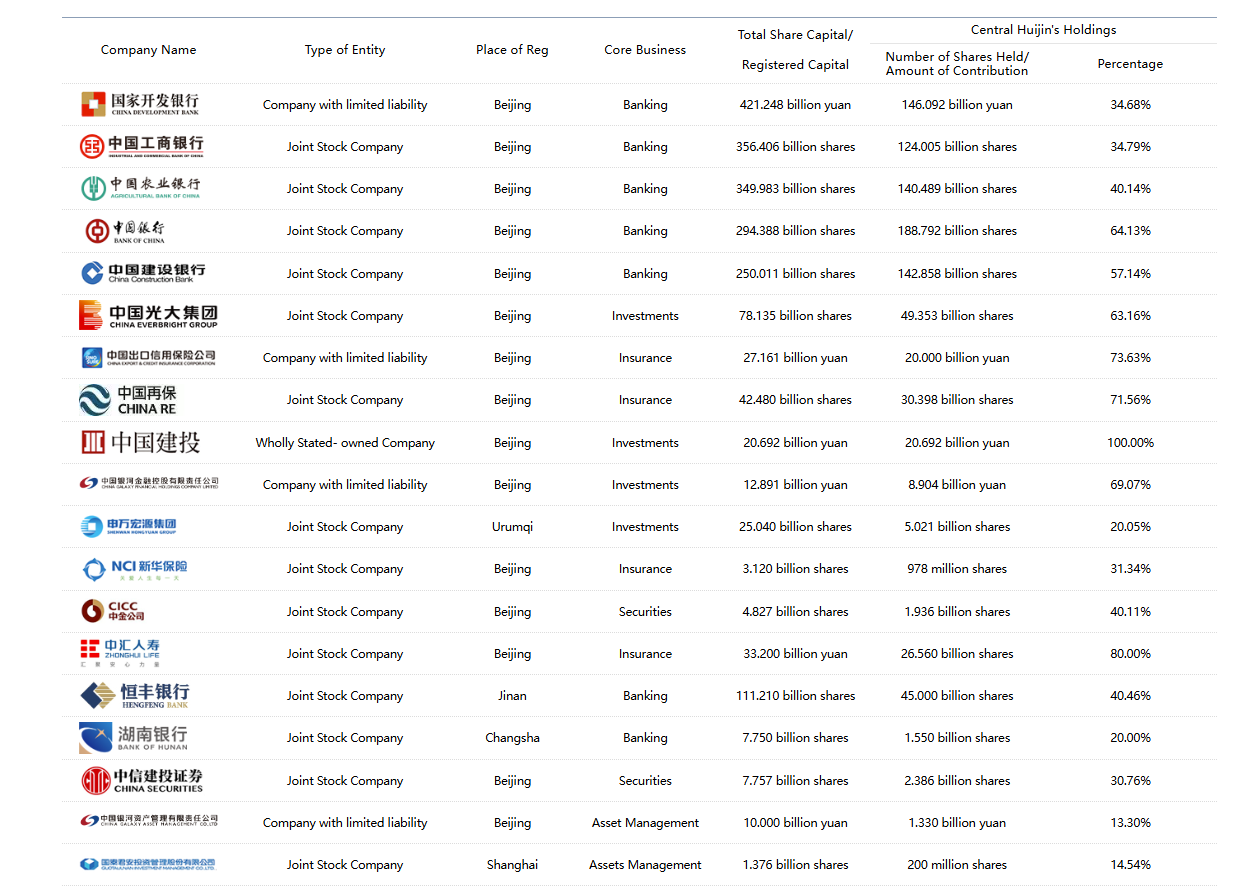
Task: Click the Core Business column header
Action: 645,50
